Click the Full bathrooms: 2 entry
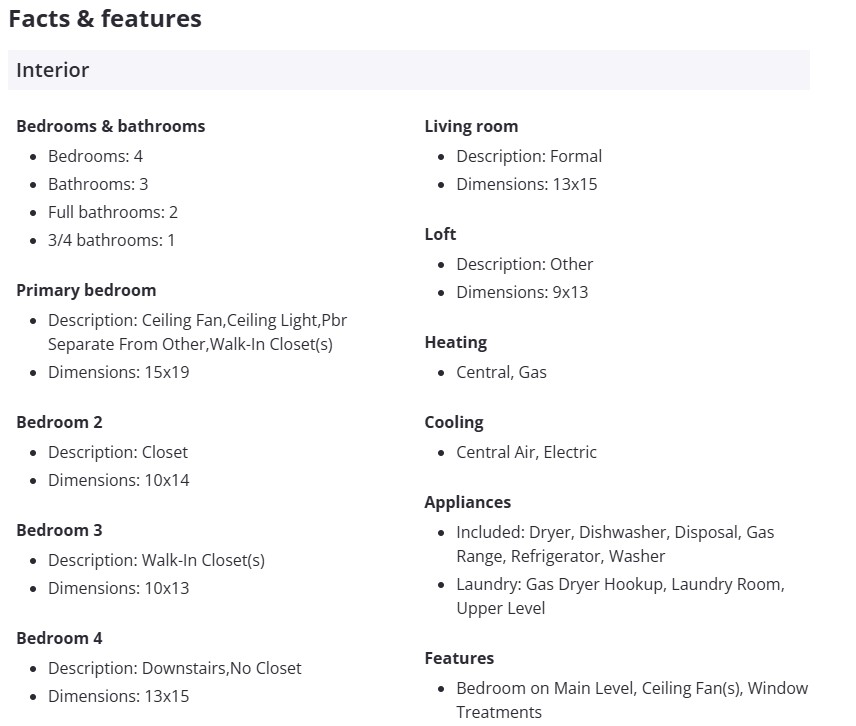 point(113,212)
